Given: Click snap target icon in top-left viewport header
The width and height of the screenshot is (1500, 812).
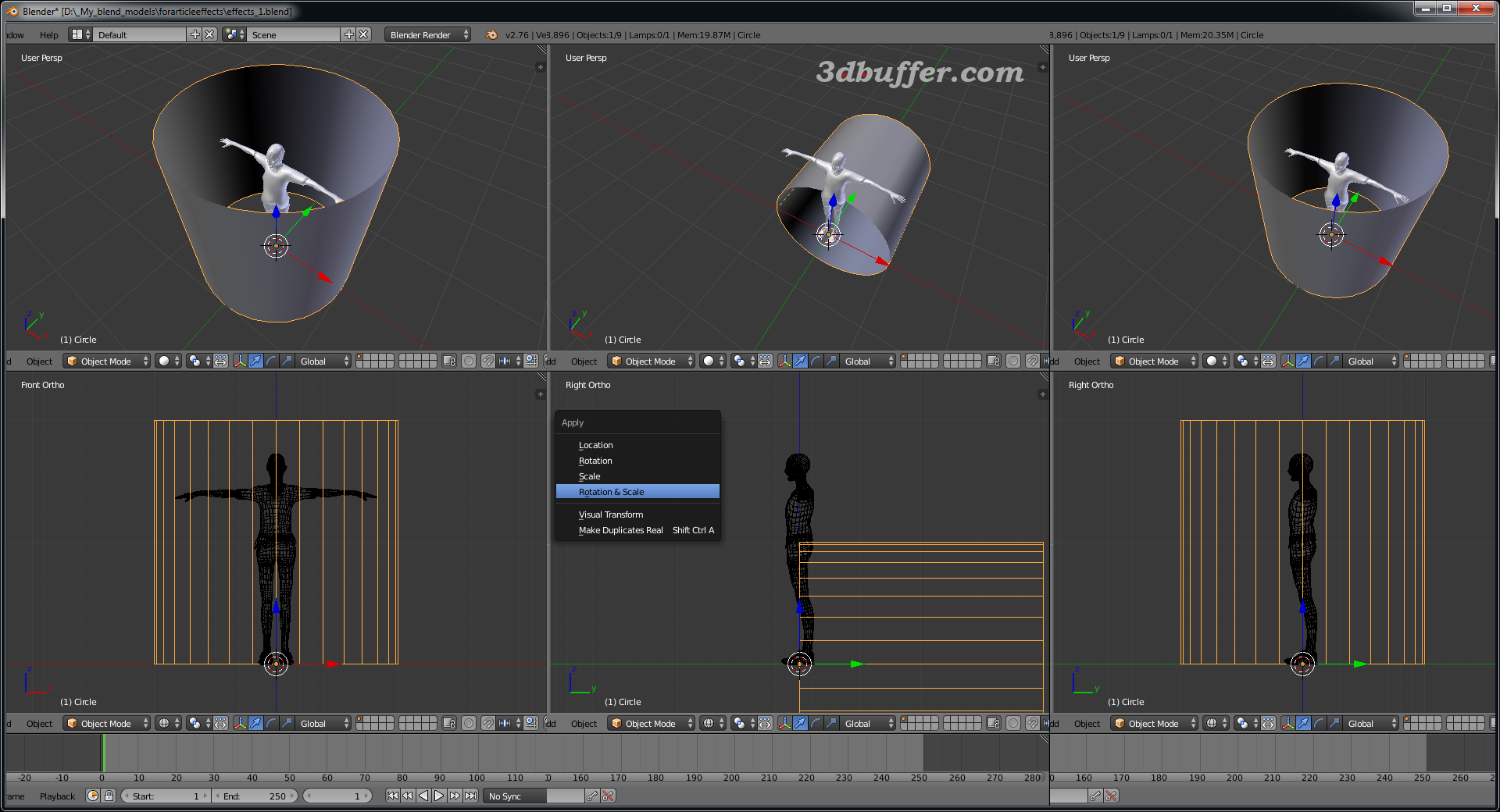Looking at the screenshot, I should coord(531,361).
